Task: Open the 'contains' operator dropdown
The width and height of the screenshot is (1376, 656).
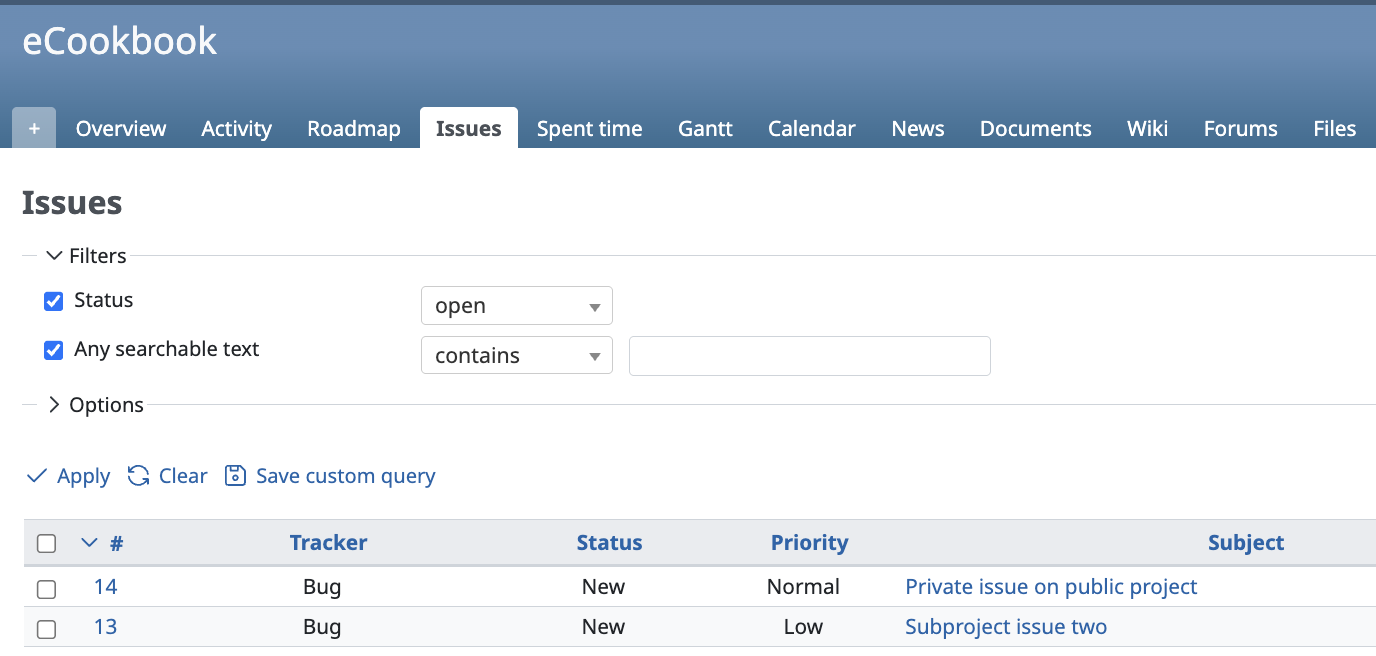Action: coord(516,356)
